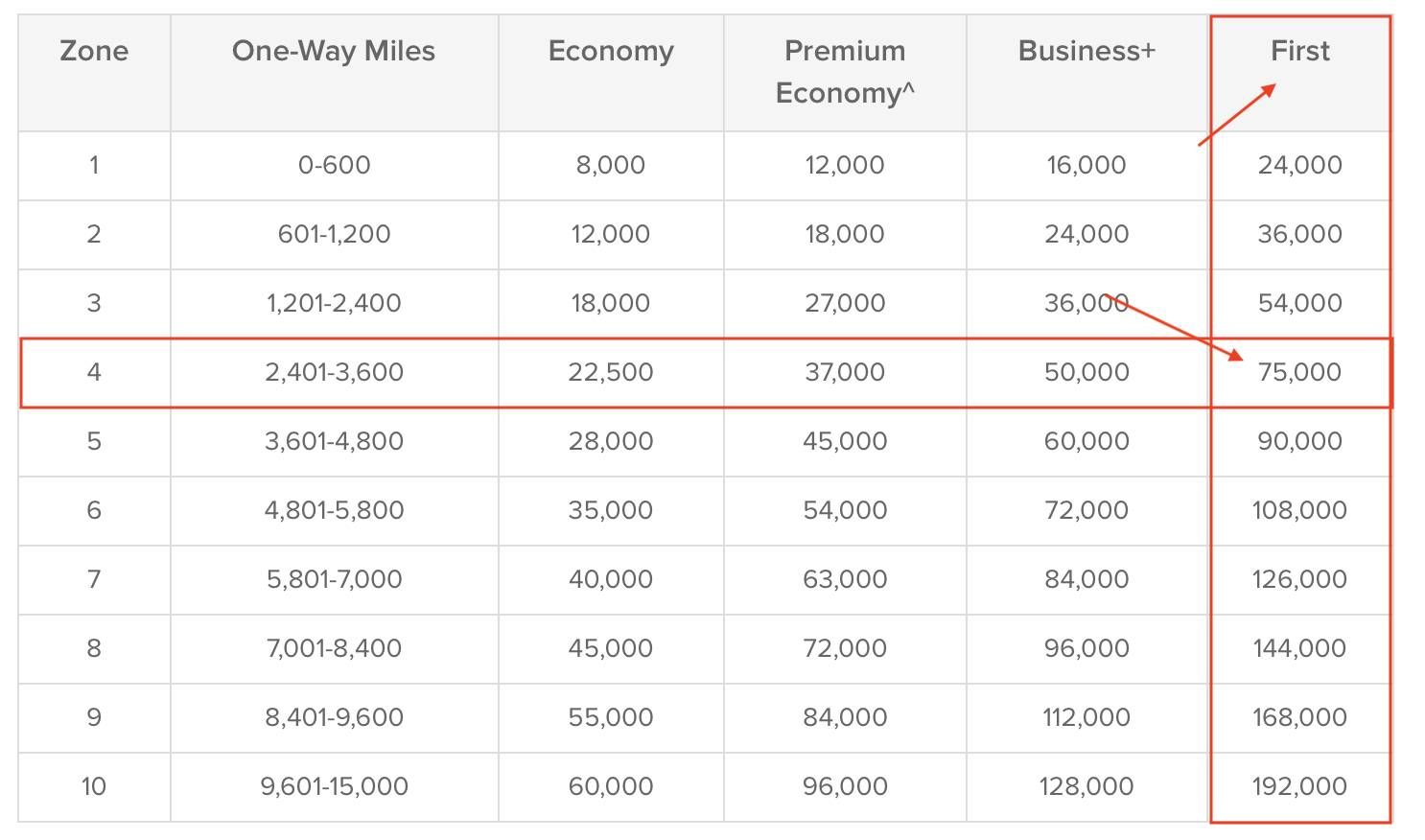
Task: Select the 5,801-7,000 miles range cell
Action: pyautogui.click(x=334, y=579)
